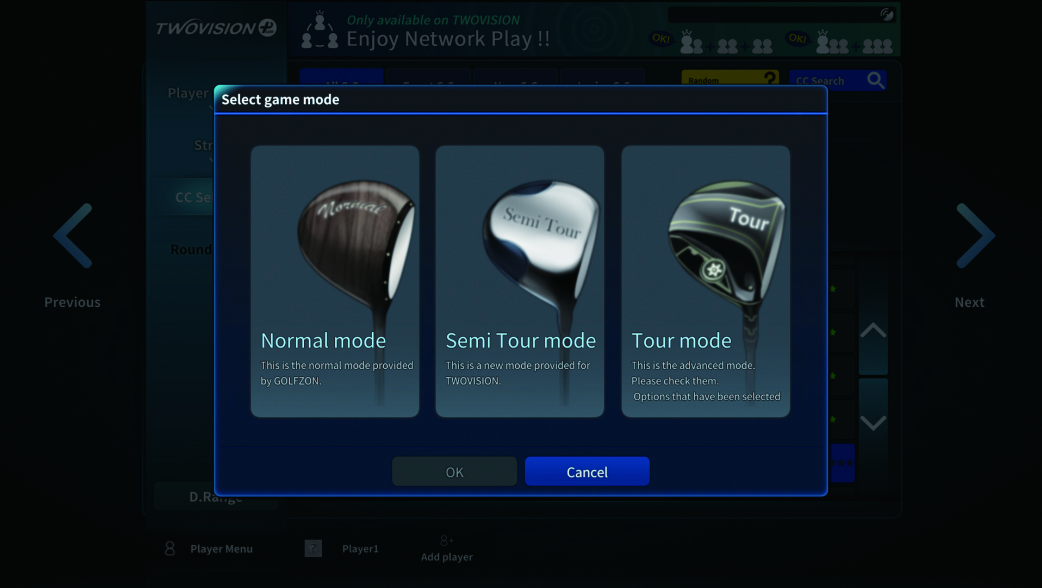Go to Next with right chevron
1042x588 pixels.
tap(975, 236)
